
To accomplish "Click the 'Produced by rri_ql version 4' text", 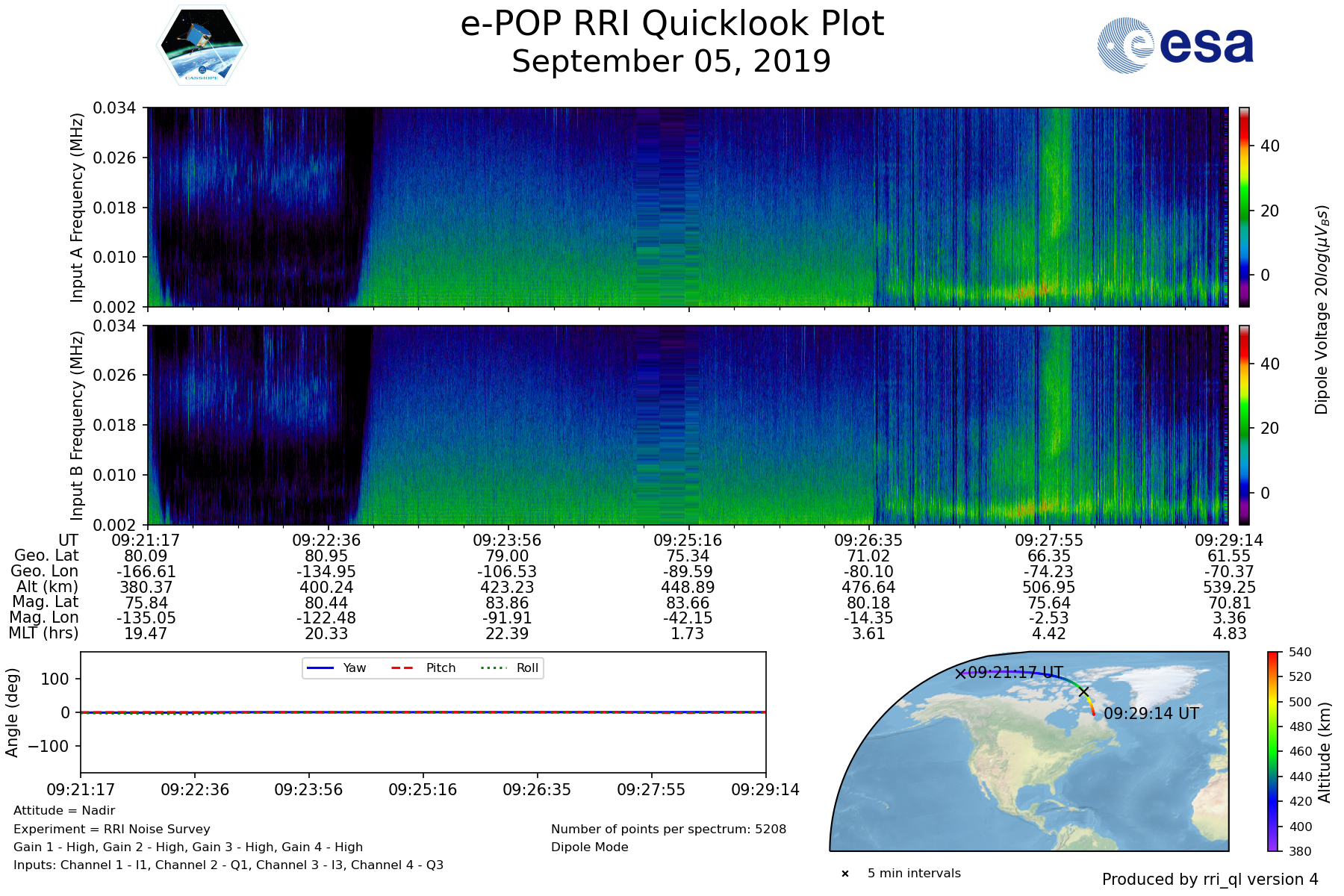I will (x=1210, y=880).
